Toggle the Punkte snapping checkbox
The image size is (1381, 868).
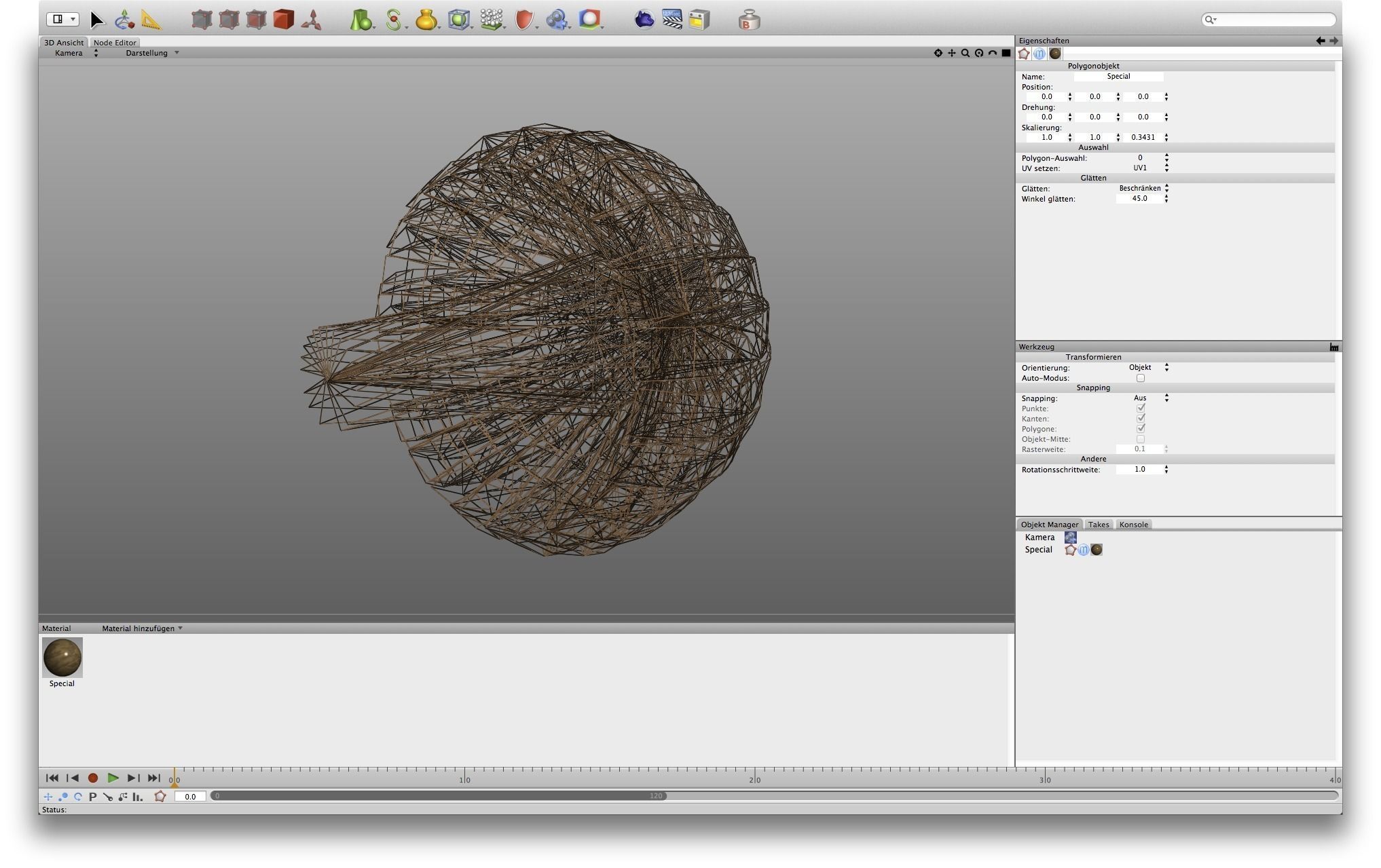tap(1140, 409)
